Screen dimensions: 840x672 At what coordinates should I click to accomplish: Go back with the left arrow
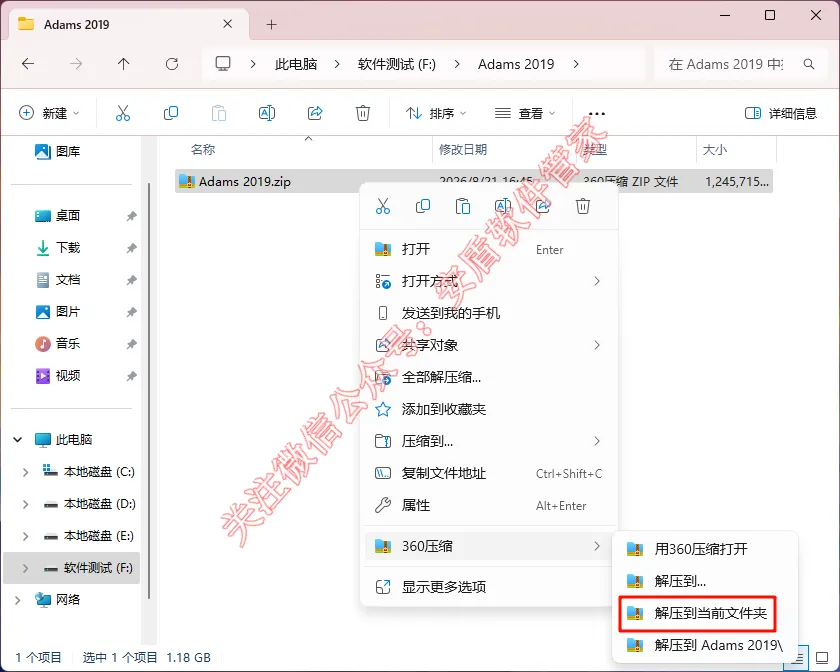pyautogui.click(x=28, y=64)
